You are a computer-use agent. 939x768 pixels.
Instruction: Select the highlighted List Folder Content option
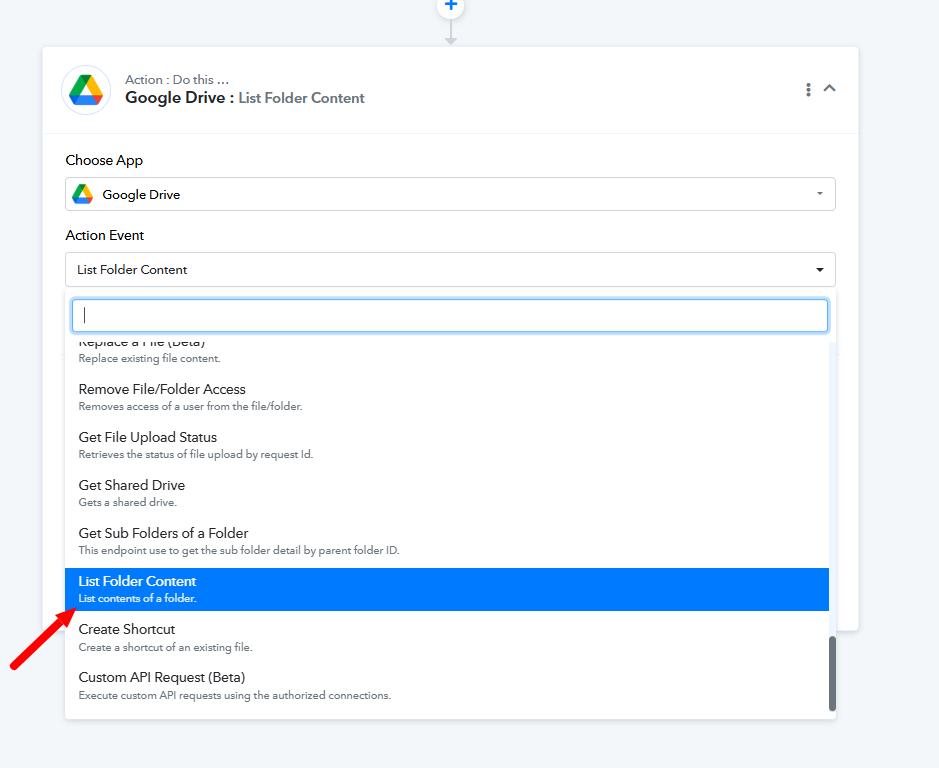(x=447, y=589)
